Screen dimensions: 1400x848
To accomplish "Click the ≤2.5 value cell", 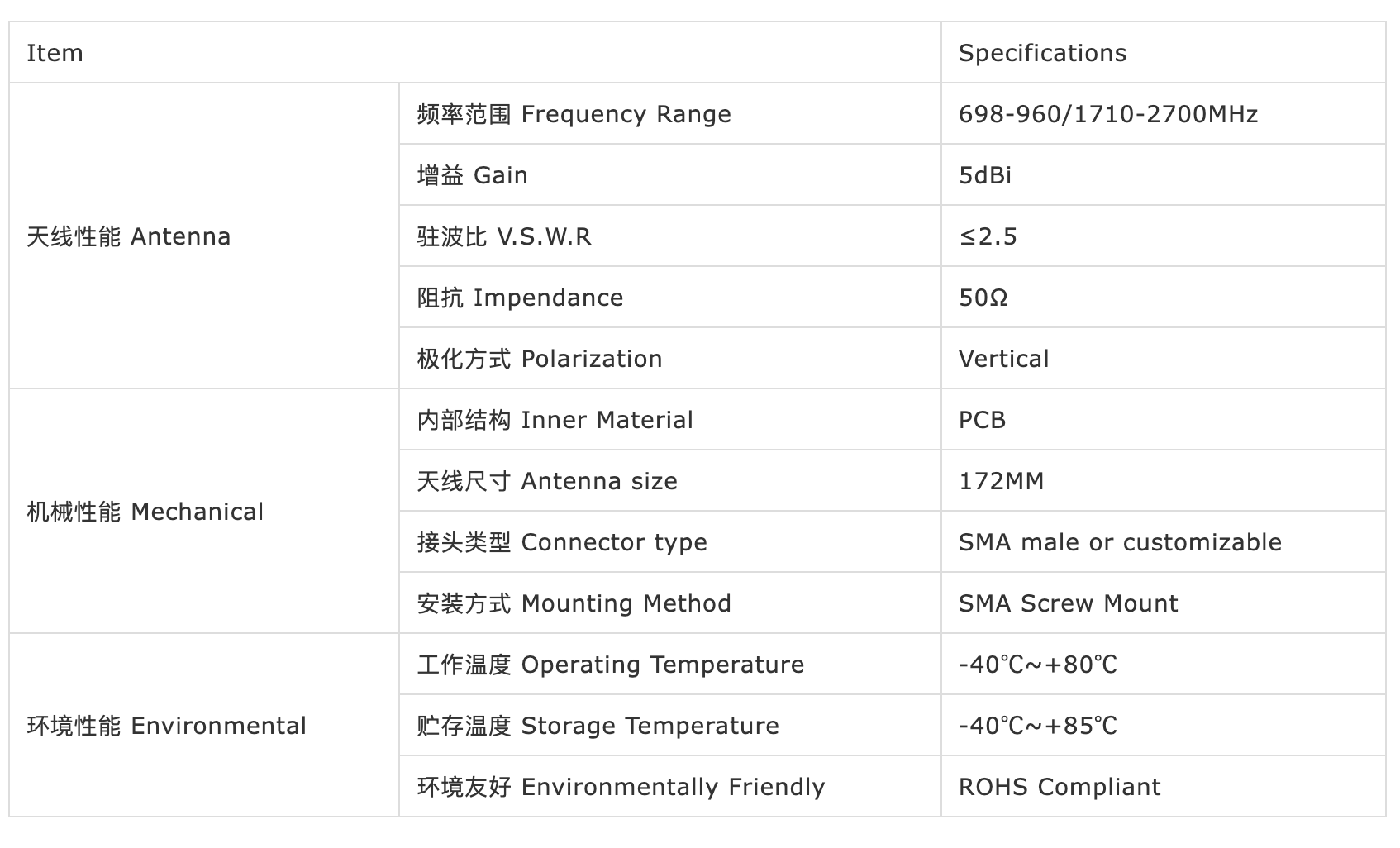I will [1163, 236].
